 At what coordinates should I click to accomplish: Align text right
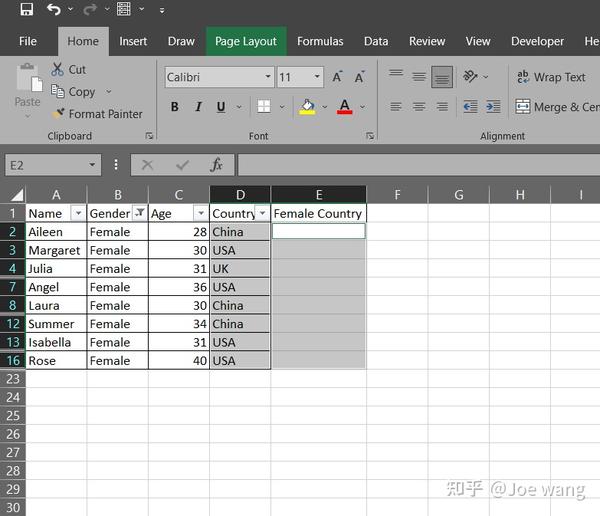(x=442, y=106)
